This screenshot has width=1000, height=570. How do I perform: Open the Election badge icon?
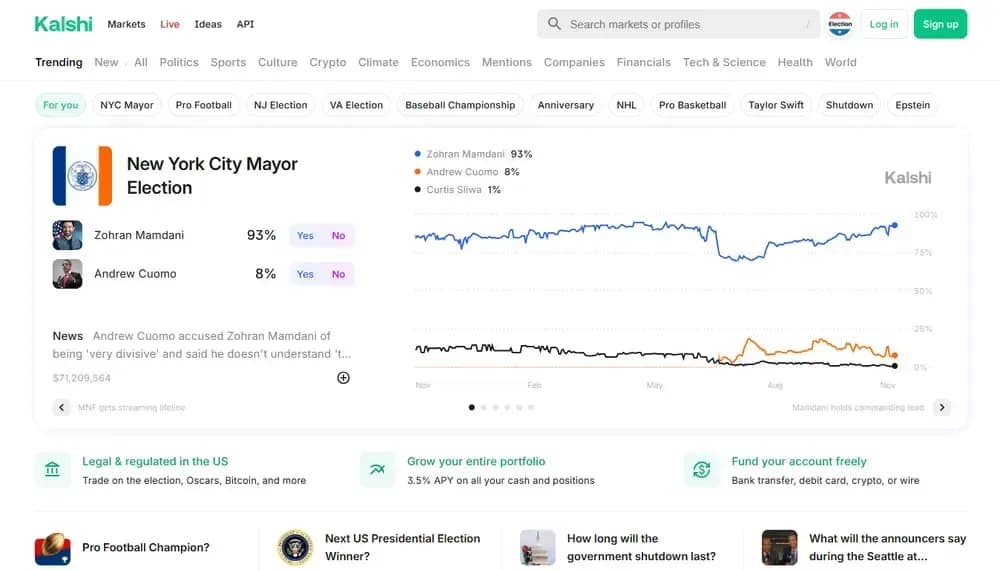click(x=840, y=24)
